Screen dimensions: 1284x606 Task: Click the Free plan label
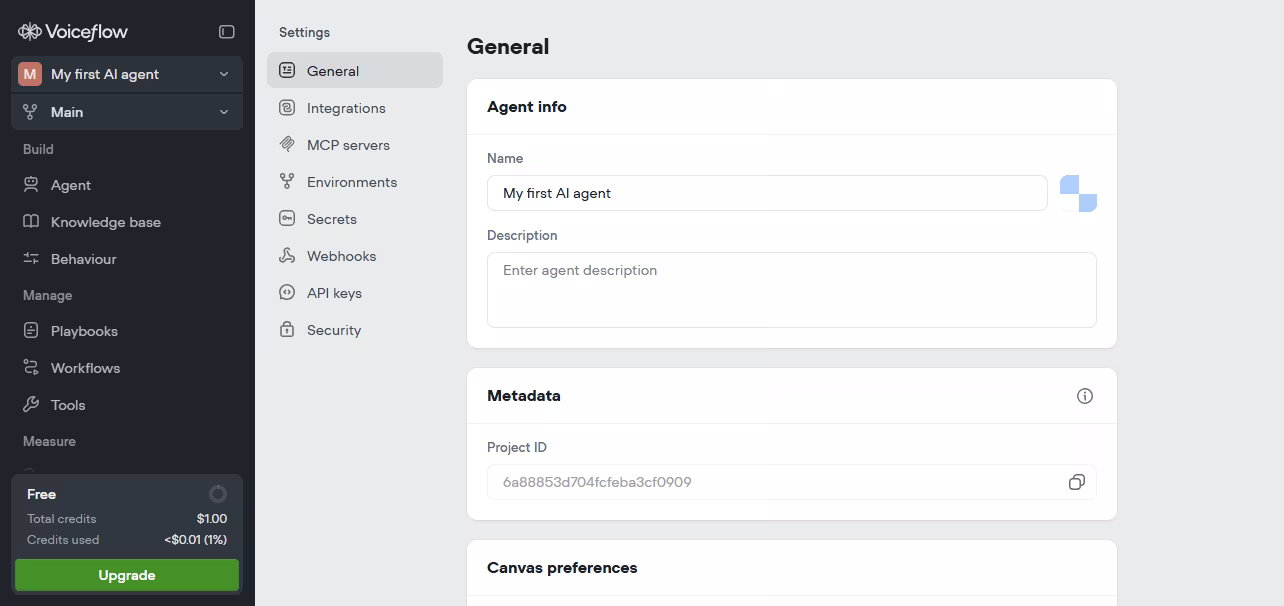(42, 494)
